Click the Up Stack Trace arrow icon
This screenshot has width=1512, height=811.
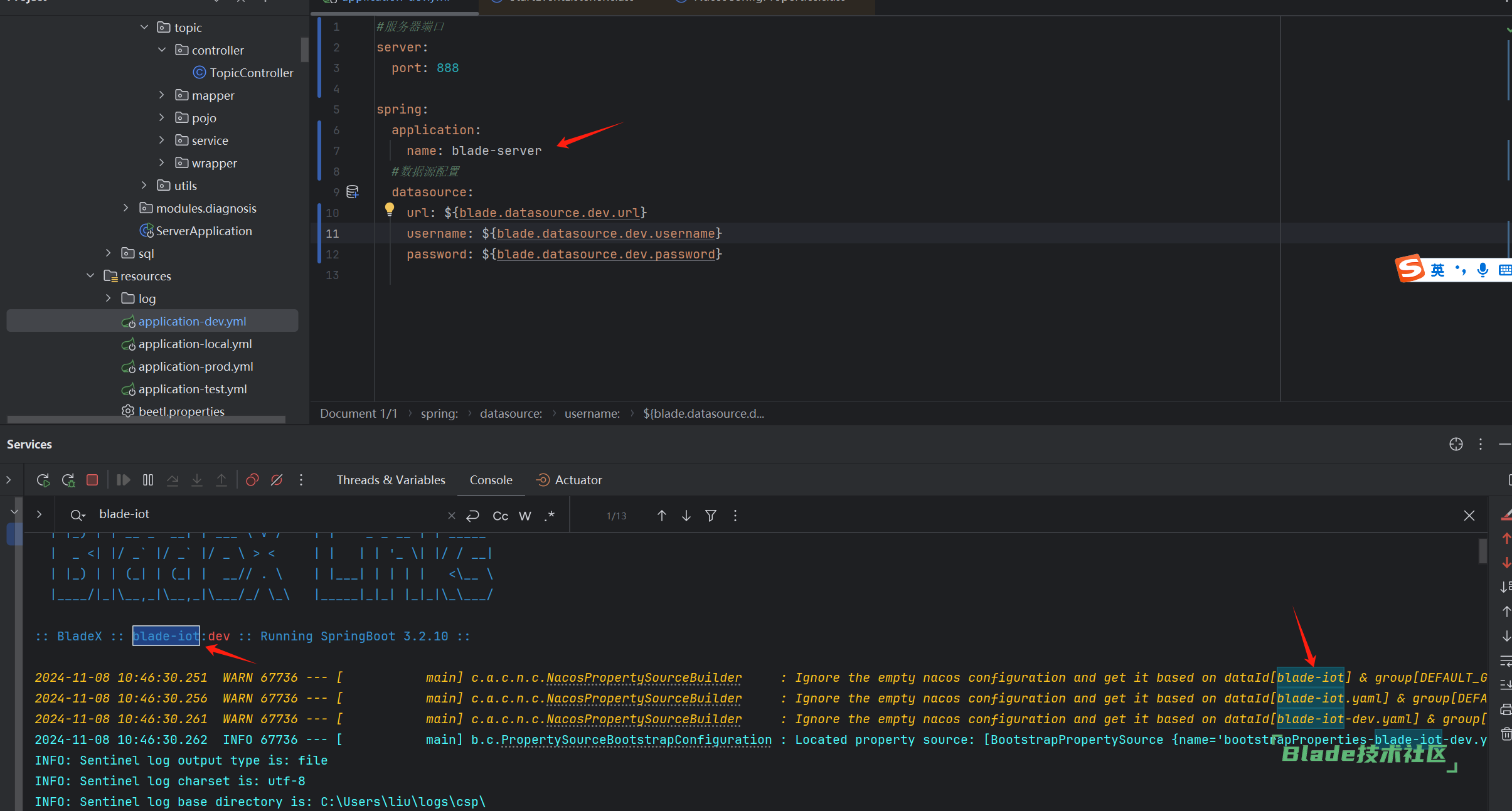click(1506, 612)
